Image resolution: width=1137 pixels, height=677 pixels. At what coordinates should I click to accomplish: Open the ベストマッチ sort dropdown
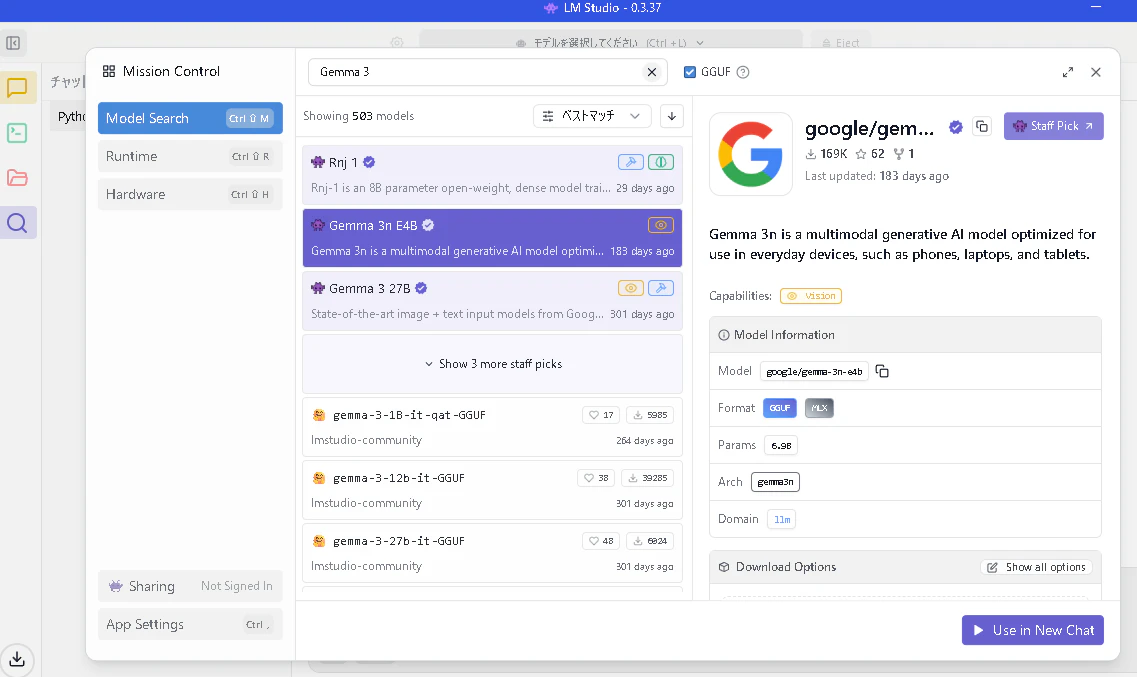point(592,116)
